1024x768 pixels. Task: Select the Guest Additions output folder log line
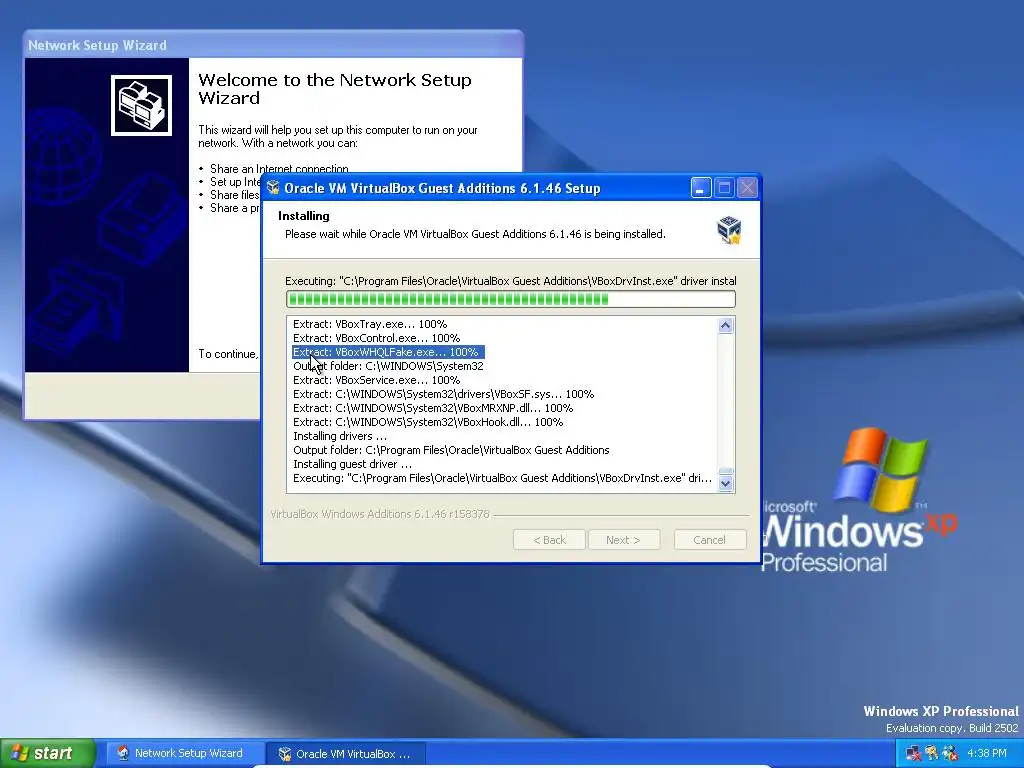(x=451, y=450)
